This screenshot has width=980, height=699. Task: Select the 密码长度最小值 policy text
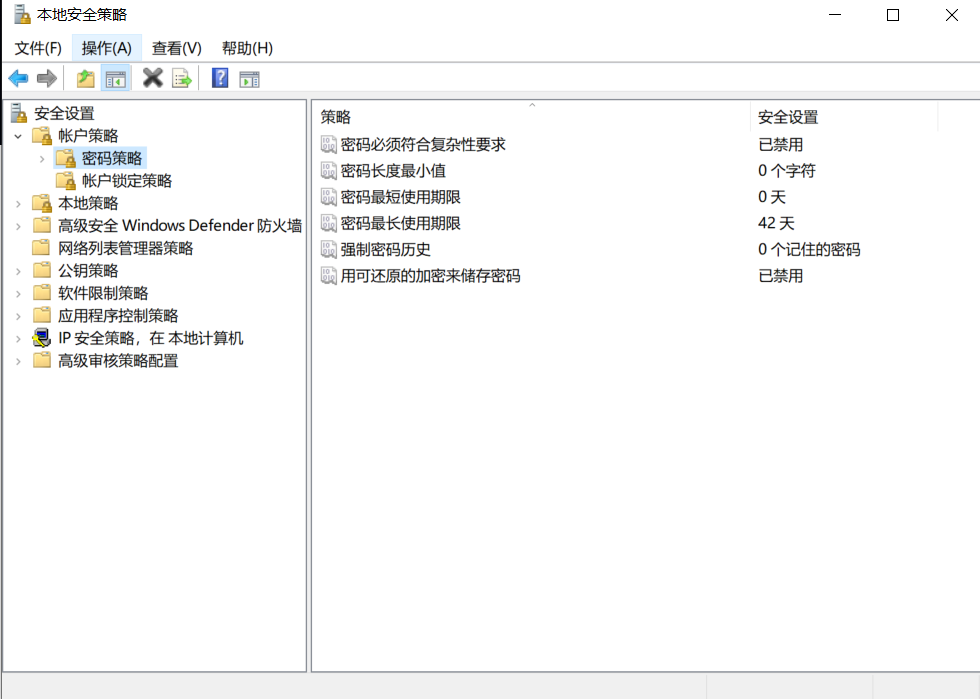(393, 171)
